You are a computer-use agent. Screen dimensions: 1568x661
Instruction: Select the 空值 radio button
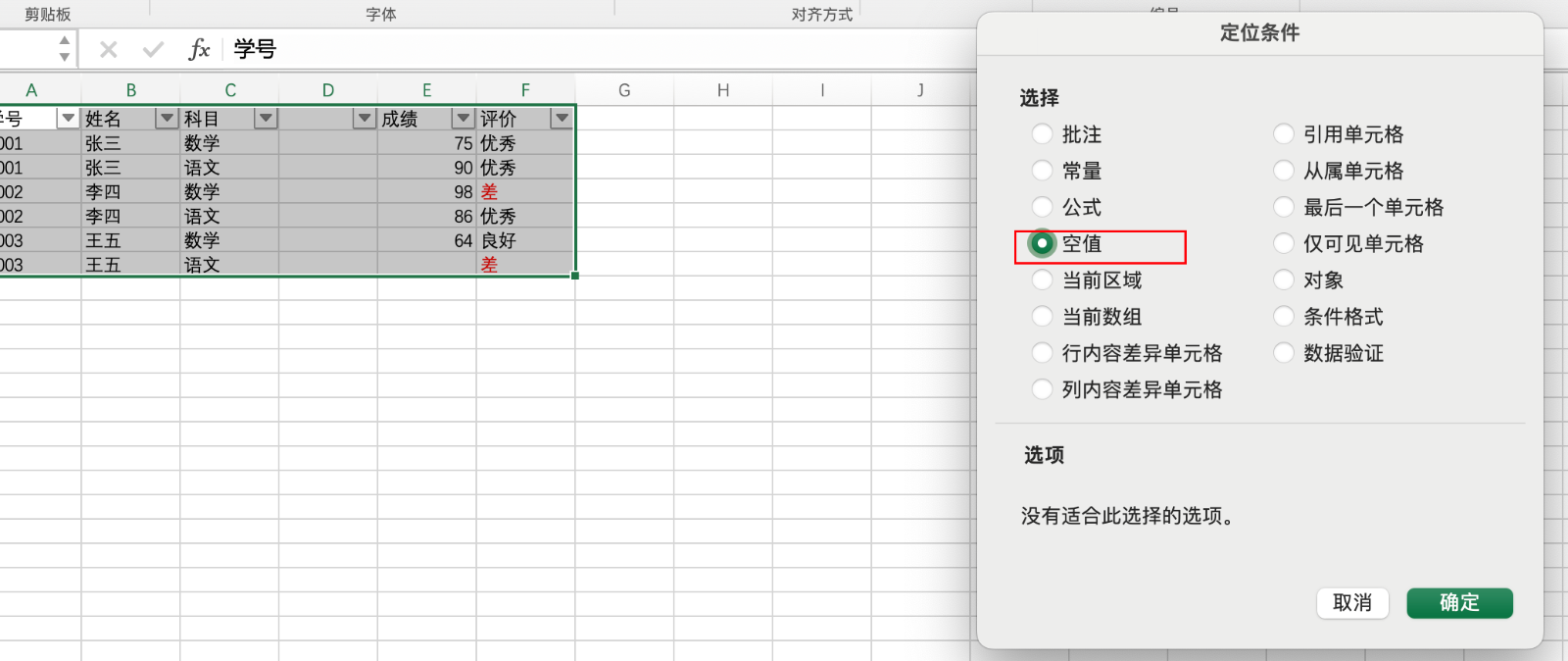pos(1043,243)
